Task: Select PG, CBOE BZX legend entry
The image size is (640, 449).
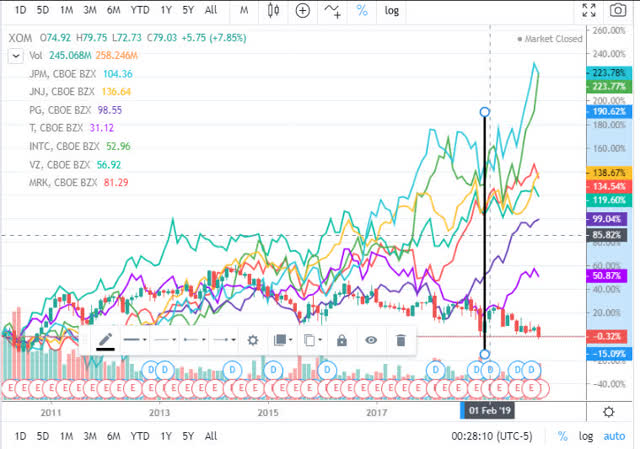Action: click(60, 110)
